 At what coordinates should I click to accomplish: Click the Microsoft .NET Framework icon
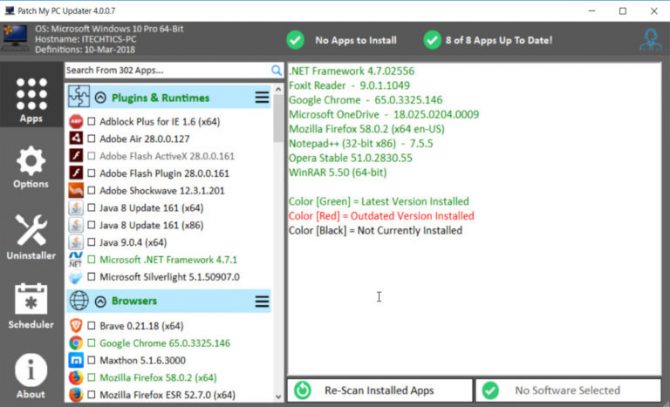point(76,260)
